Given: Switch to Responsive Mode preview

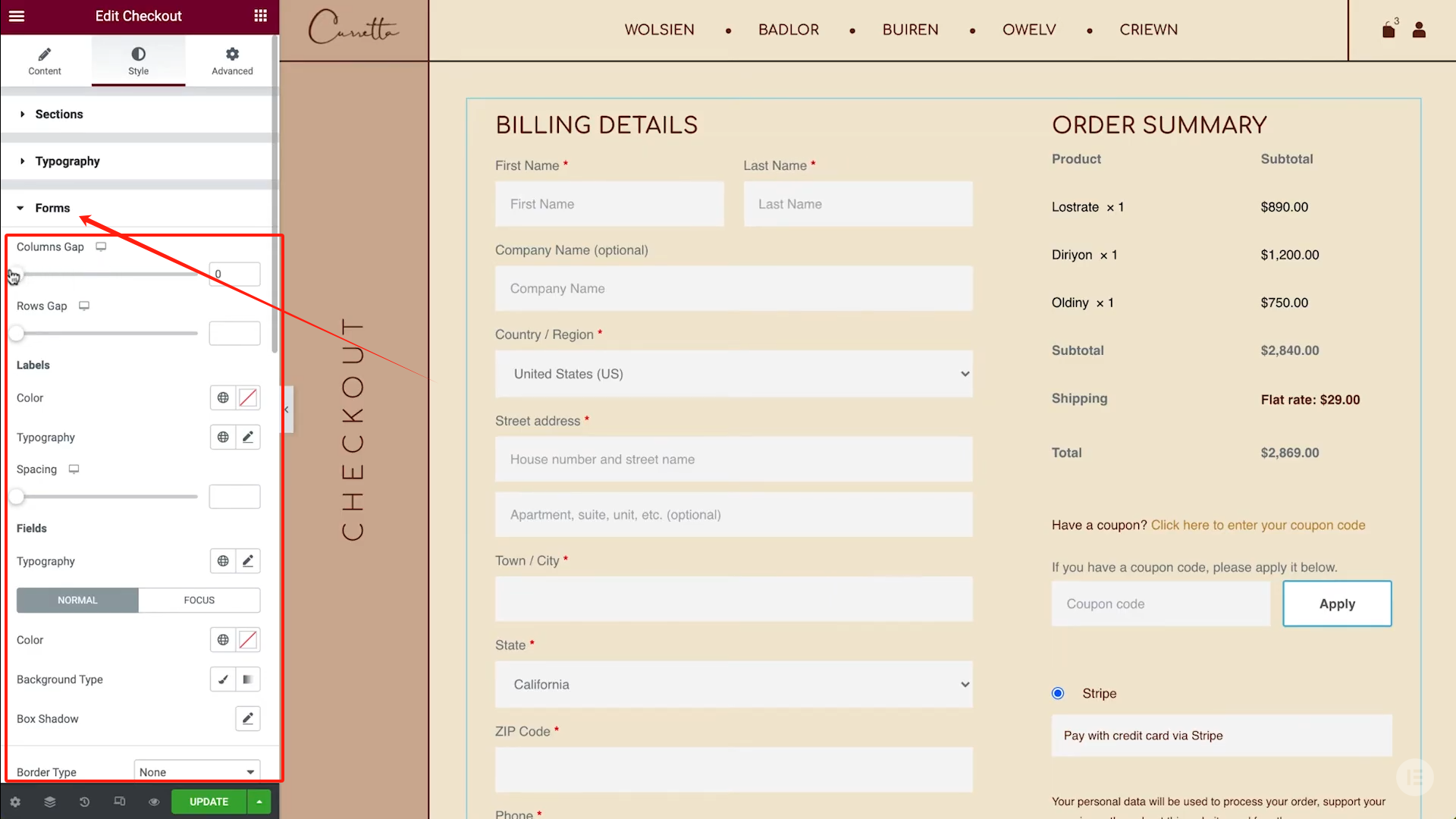Looking at the screenshot, I should [x=119, y=802].
